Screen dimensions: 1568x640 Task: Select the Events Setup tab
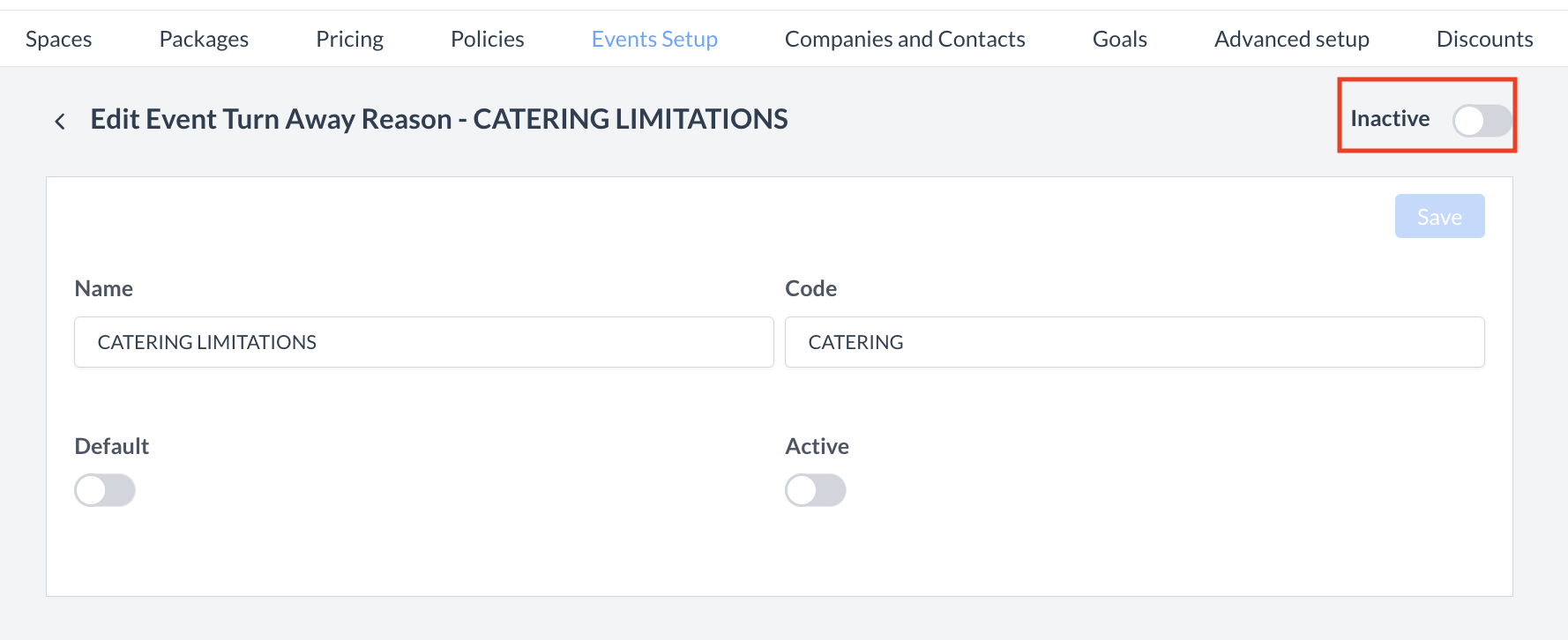tap(654, 39)
